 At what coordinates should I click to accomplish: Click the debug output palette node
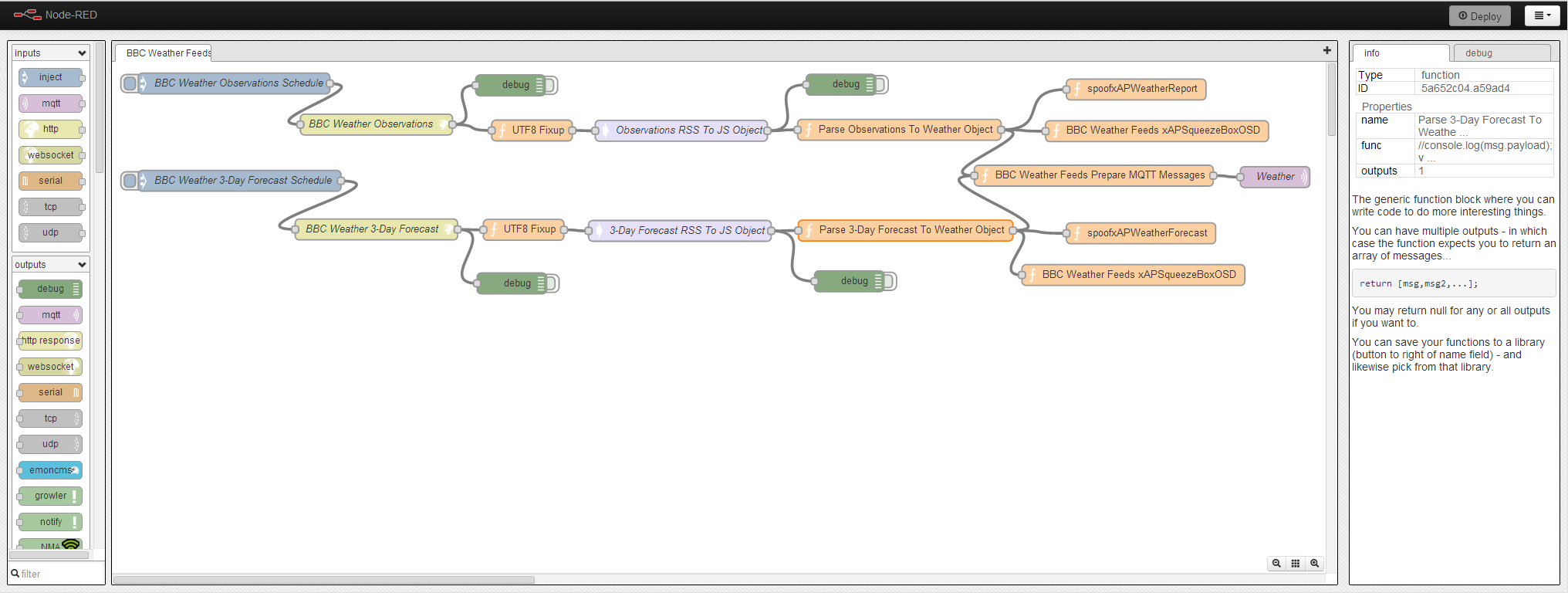[50, 289]
